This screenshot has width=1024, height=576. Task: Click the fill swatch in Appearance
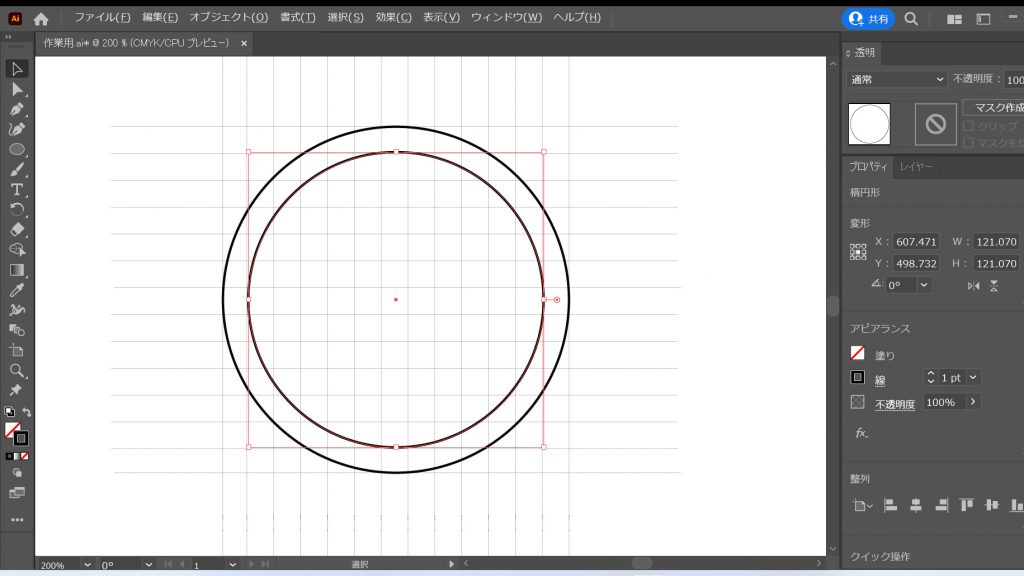tap(857, 353)
